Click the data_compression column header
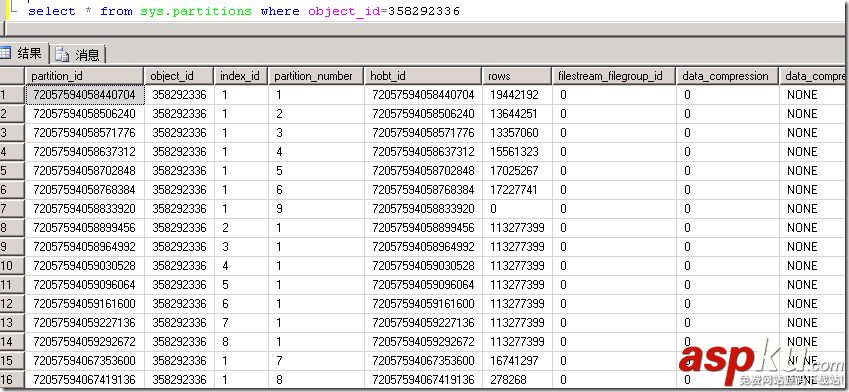The height and width of the screenshot is (392, 849). tap(727, 76)
